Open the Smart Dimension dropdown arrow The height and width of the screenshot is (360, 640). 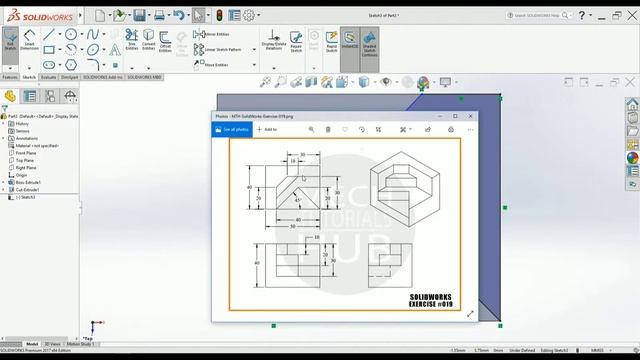[29, 68]
